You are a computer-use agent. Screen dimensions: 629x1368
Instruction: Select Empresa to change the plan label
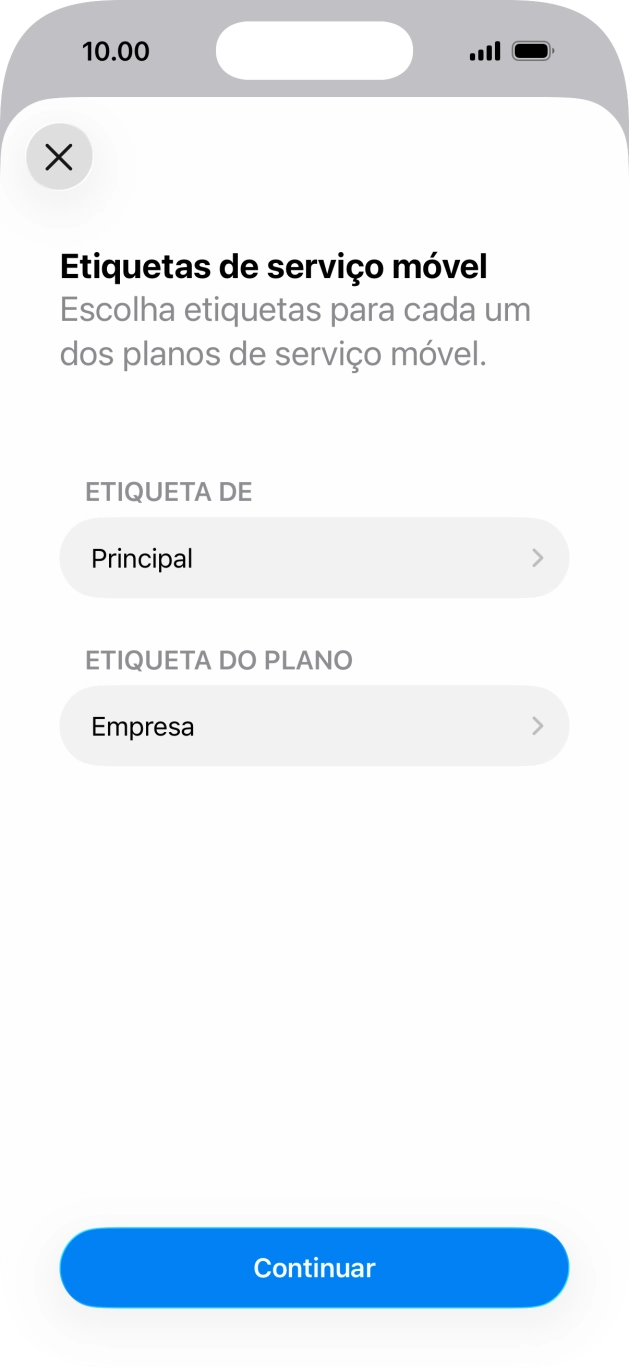(142, 725)
